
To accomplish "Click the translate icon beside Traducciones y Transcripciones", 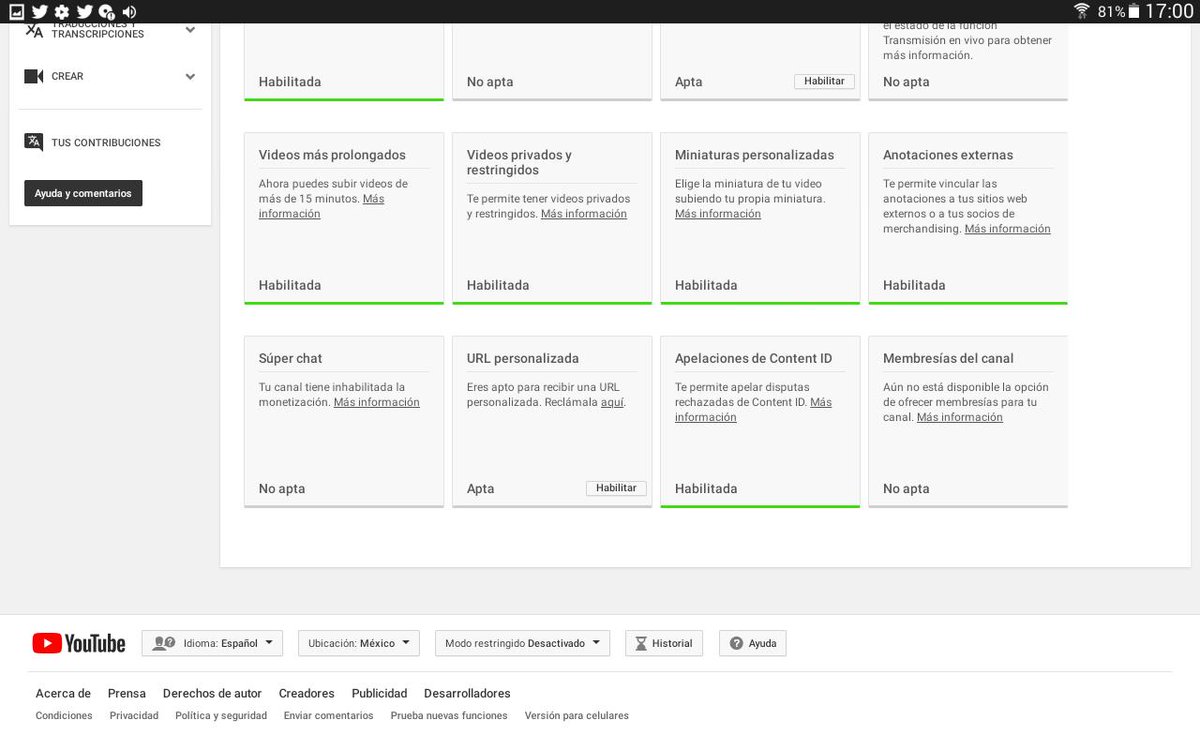I will click(x=34, y=30).
